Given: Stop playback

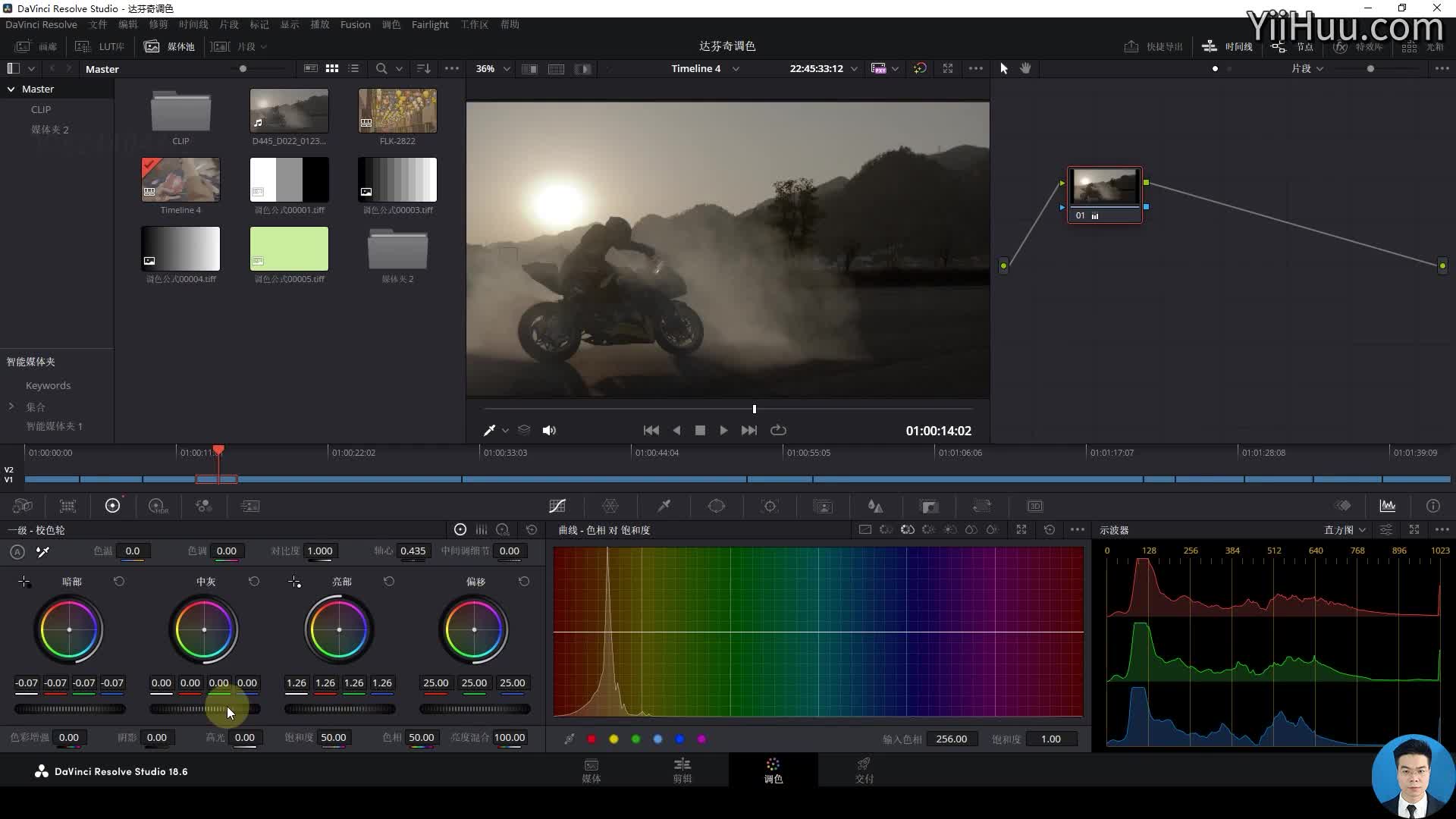Looking at the screenshot, I should tap(700, 430).
